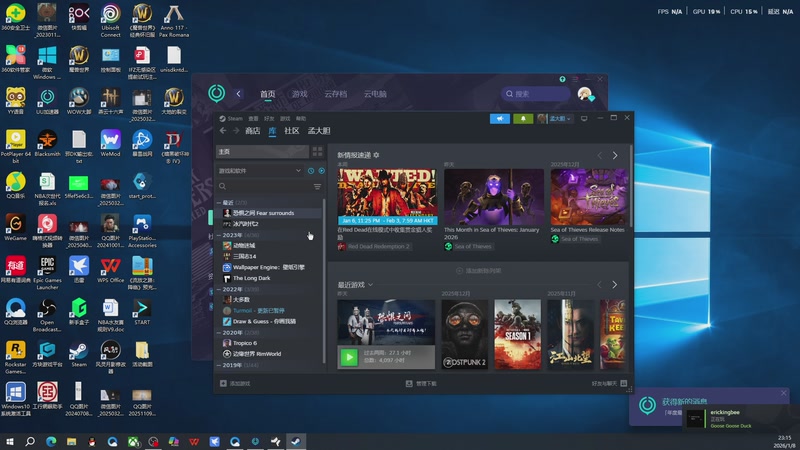800x450 pixels.
Task: Click Steam forward navigation arrow
Action: (236, 131)
